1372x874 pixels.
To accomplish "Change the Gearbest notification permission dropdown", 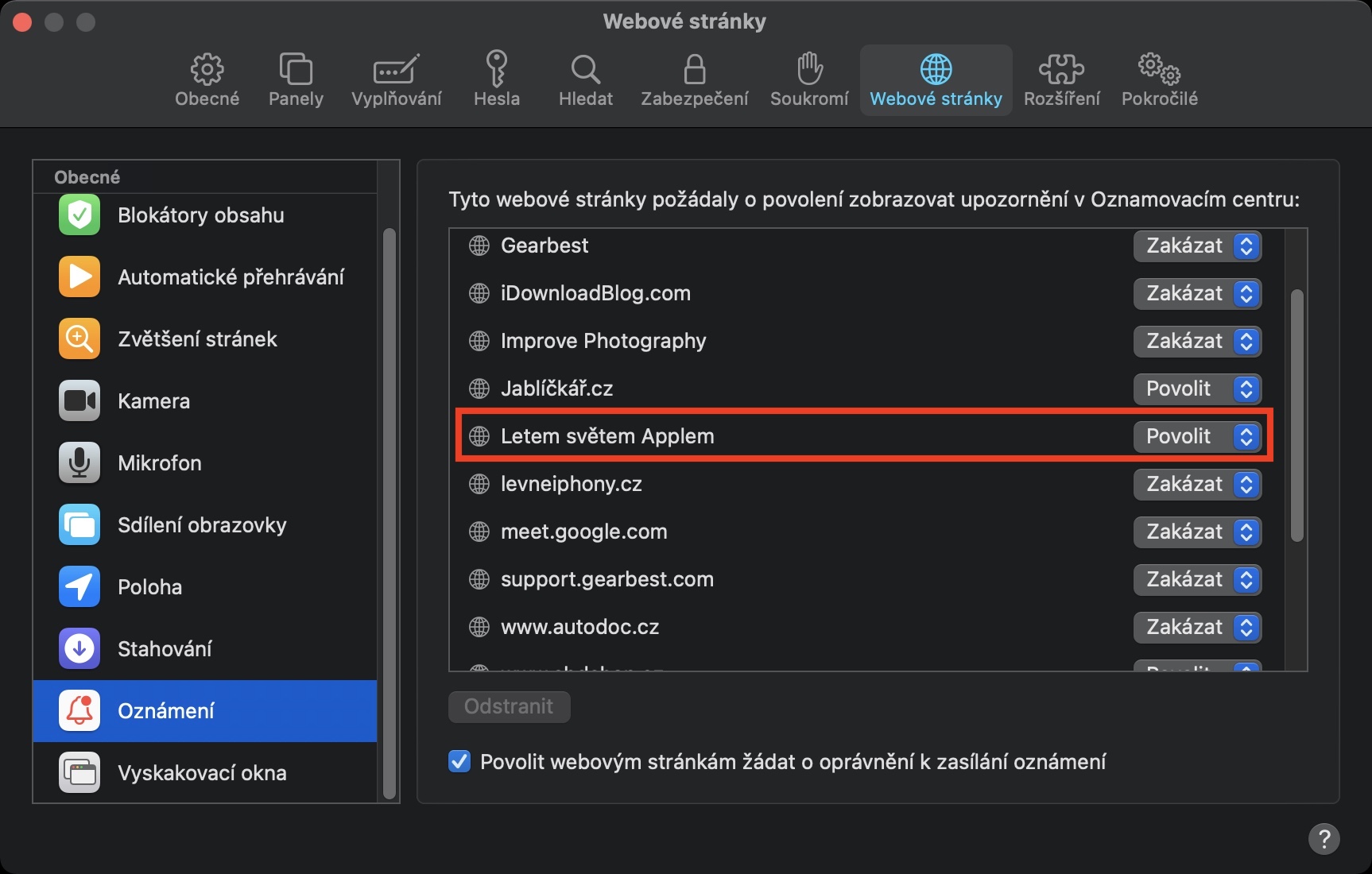I will 1197,246.
